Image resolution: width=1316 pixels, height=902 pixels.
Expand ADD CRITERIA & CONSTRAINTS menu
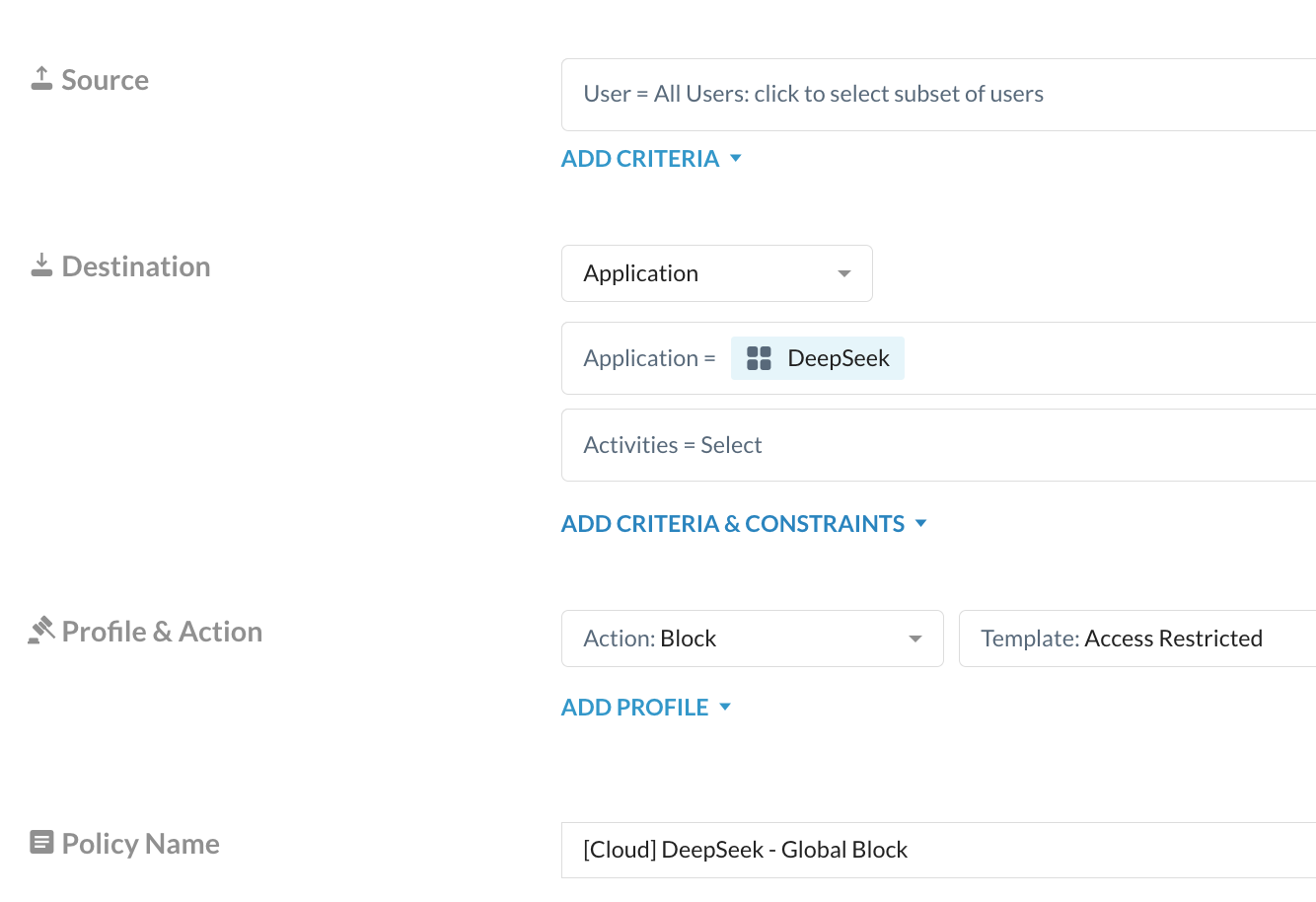tap(744, 524)
